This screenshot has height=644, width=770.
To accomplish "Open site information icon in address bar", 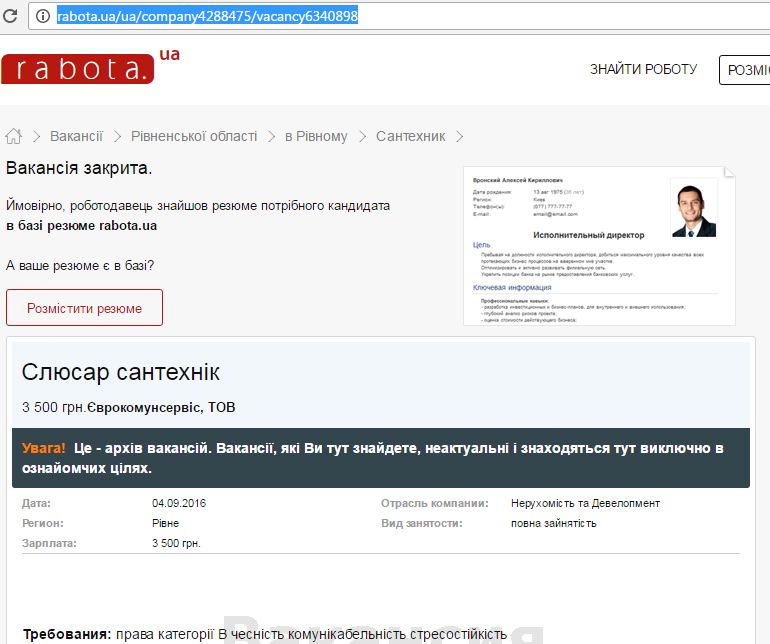I will pos(42,16).
